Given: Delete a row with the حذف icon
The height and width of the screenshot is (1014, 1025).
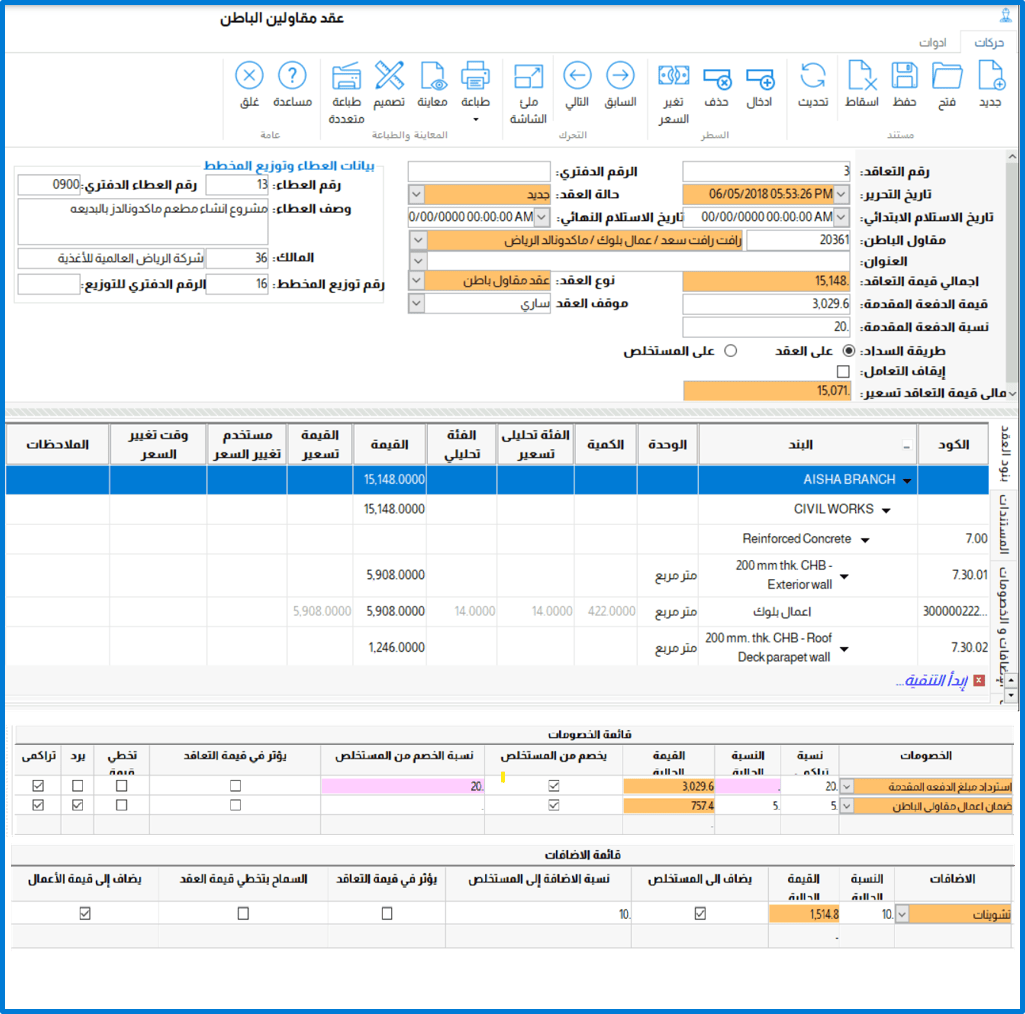Looking at the screenshot, I should (716, 78).
